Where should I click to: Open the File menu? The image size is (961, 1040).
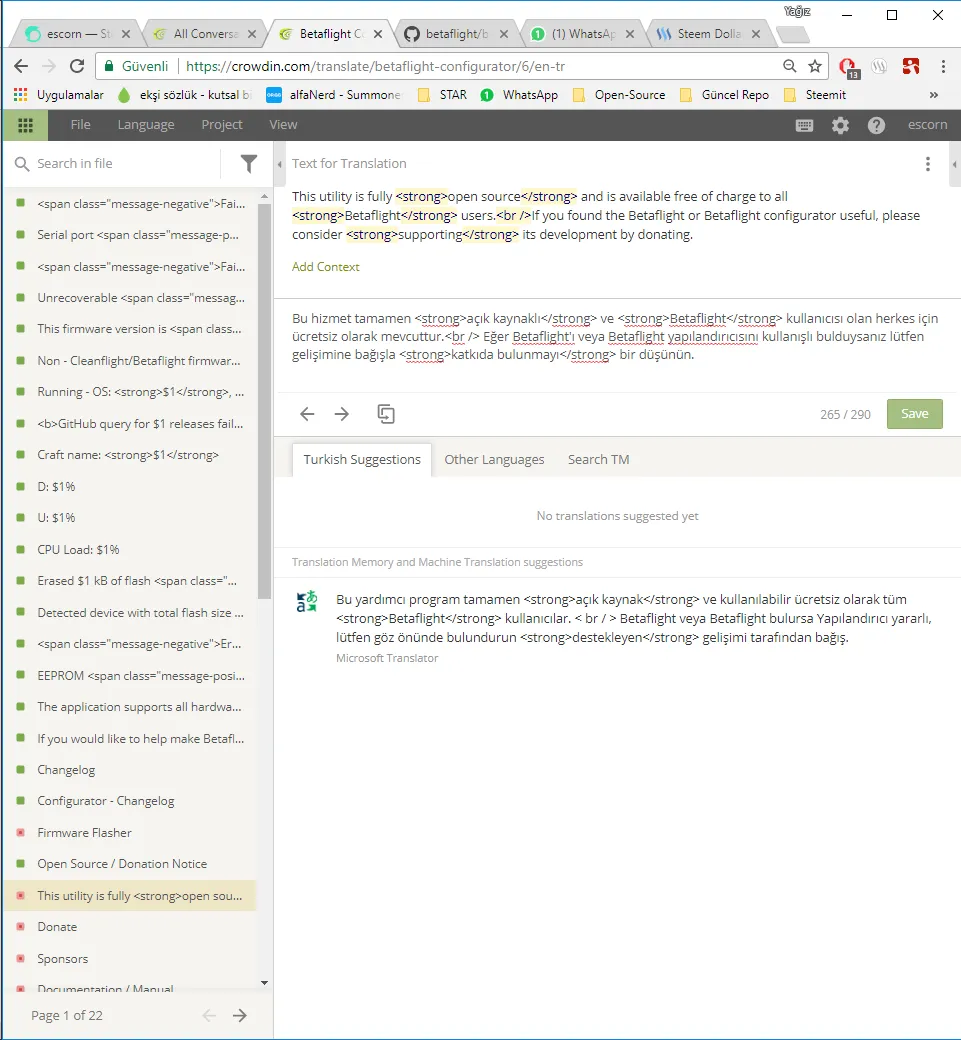[80, 125]
